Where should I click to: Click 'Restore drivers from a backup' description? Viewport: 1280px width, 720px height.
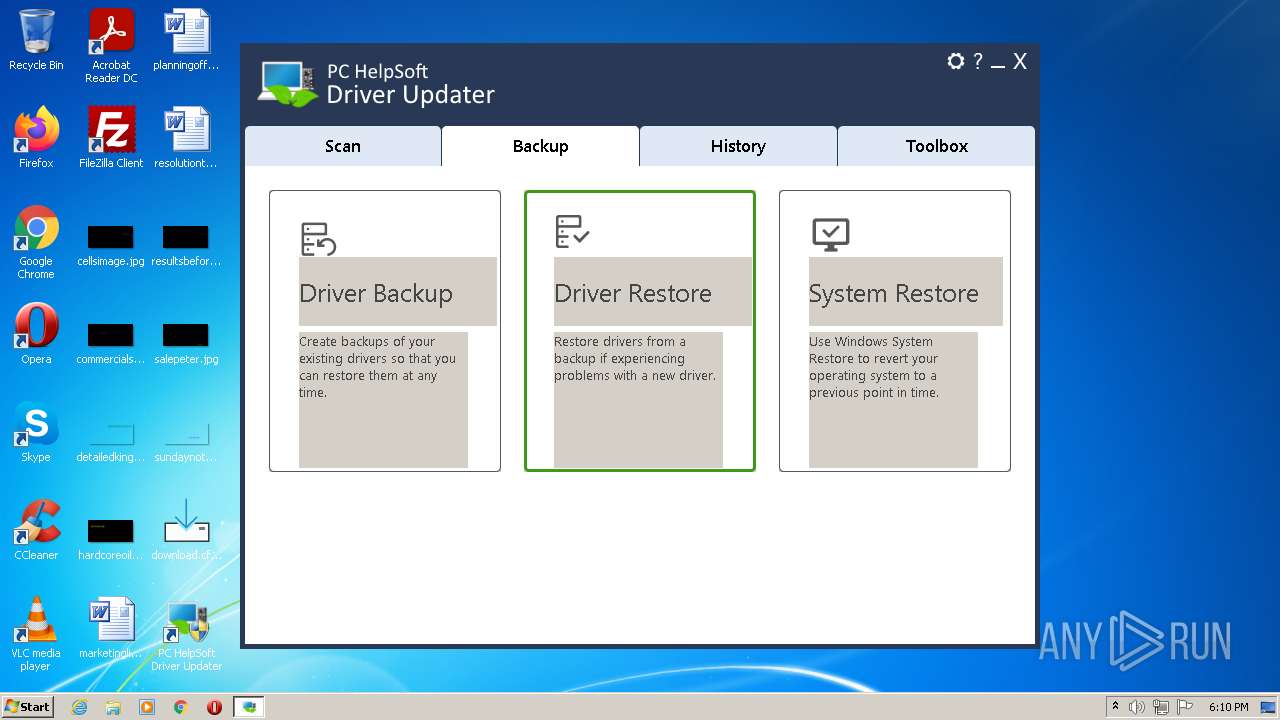(635, 359)
